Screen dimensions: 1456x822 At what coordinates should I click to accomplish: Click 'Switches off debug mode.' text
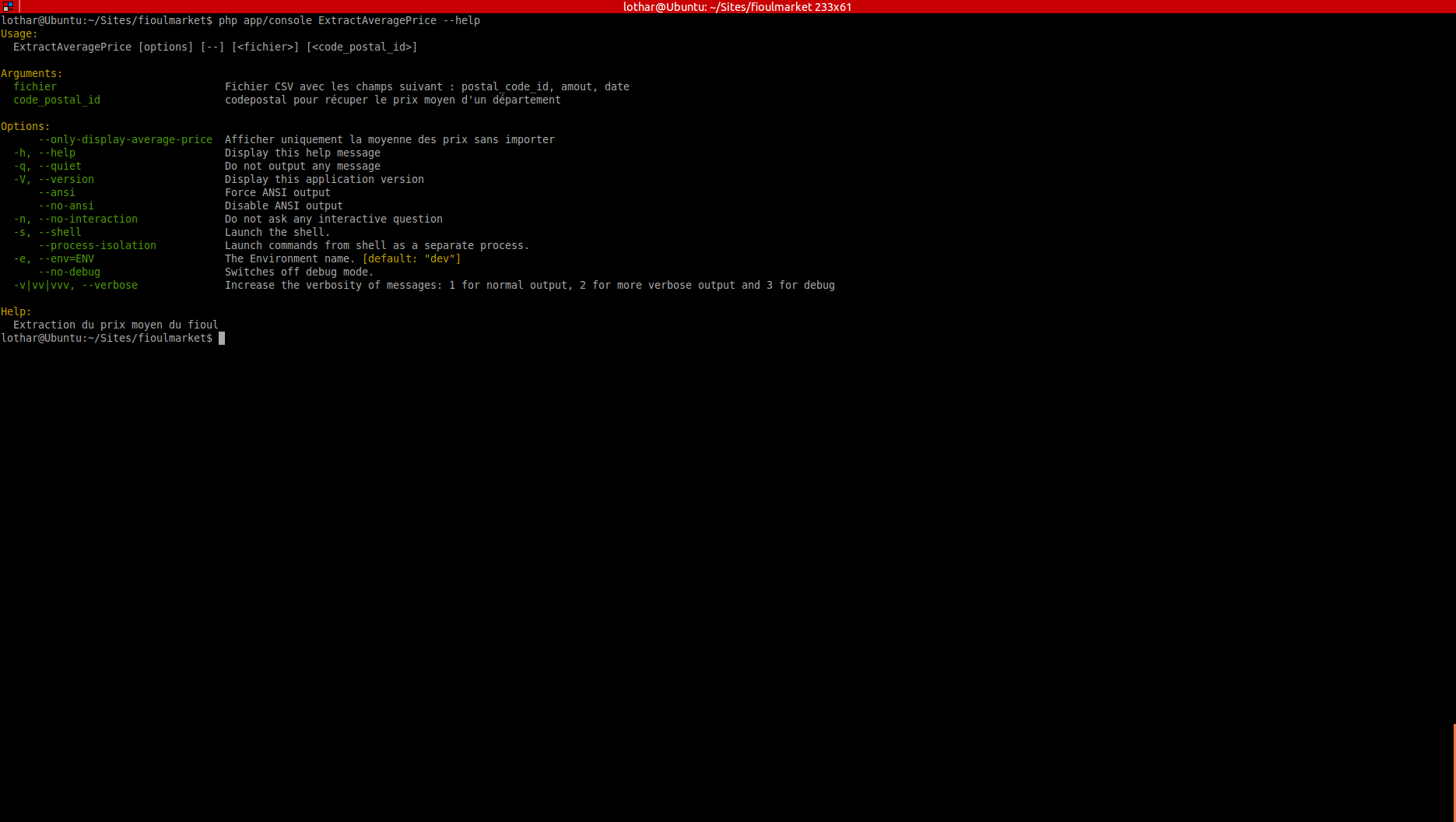[x=300, y=272]
